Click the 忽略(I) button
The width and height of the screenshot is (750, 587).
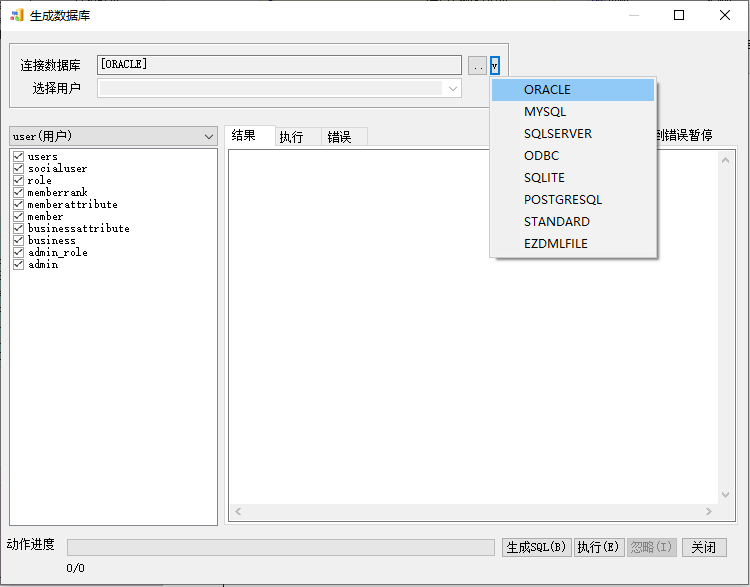coord(651,547)
